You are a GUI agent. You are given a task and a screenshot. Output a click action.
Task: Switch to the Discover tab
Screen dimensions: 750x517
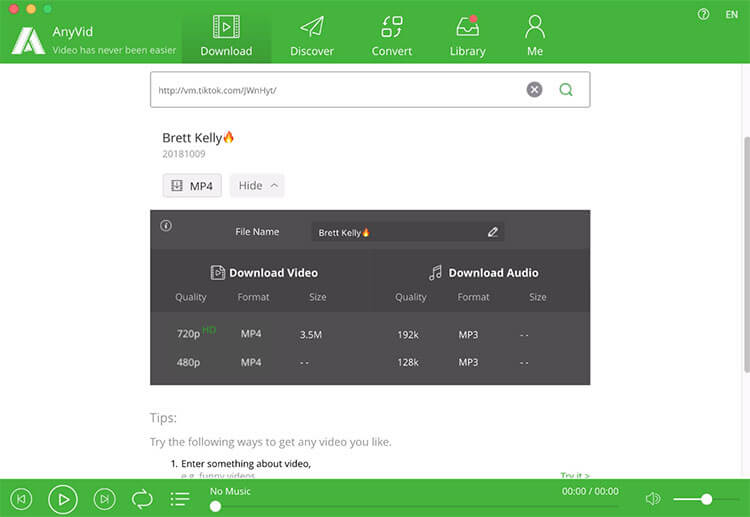312,36
